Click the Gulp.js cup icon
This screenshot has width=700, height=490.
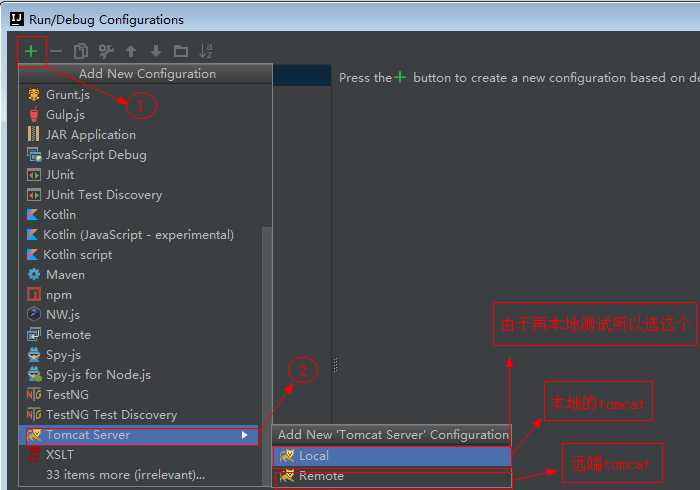click(x=33, y=115)
